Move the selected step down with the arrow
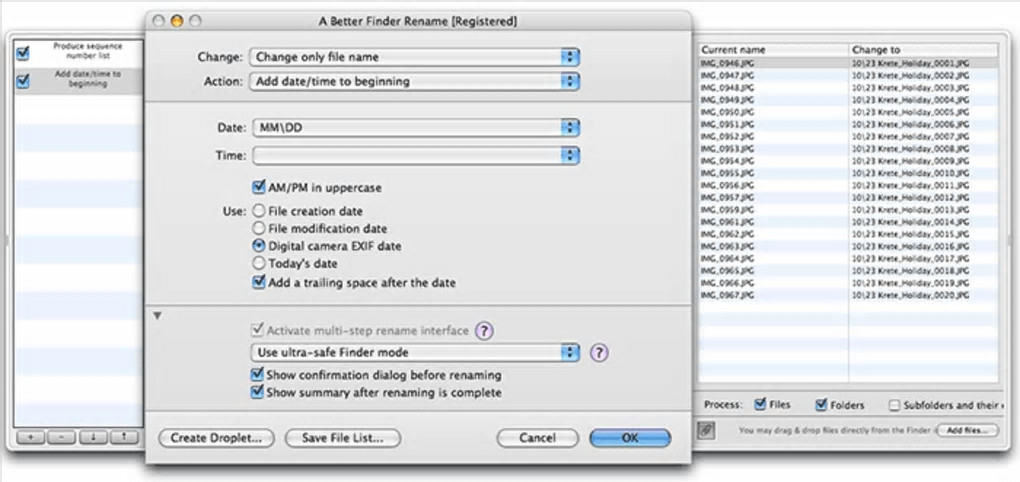 [92, 438]
